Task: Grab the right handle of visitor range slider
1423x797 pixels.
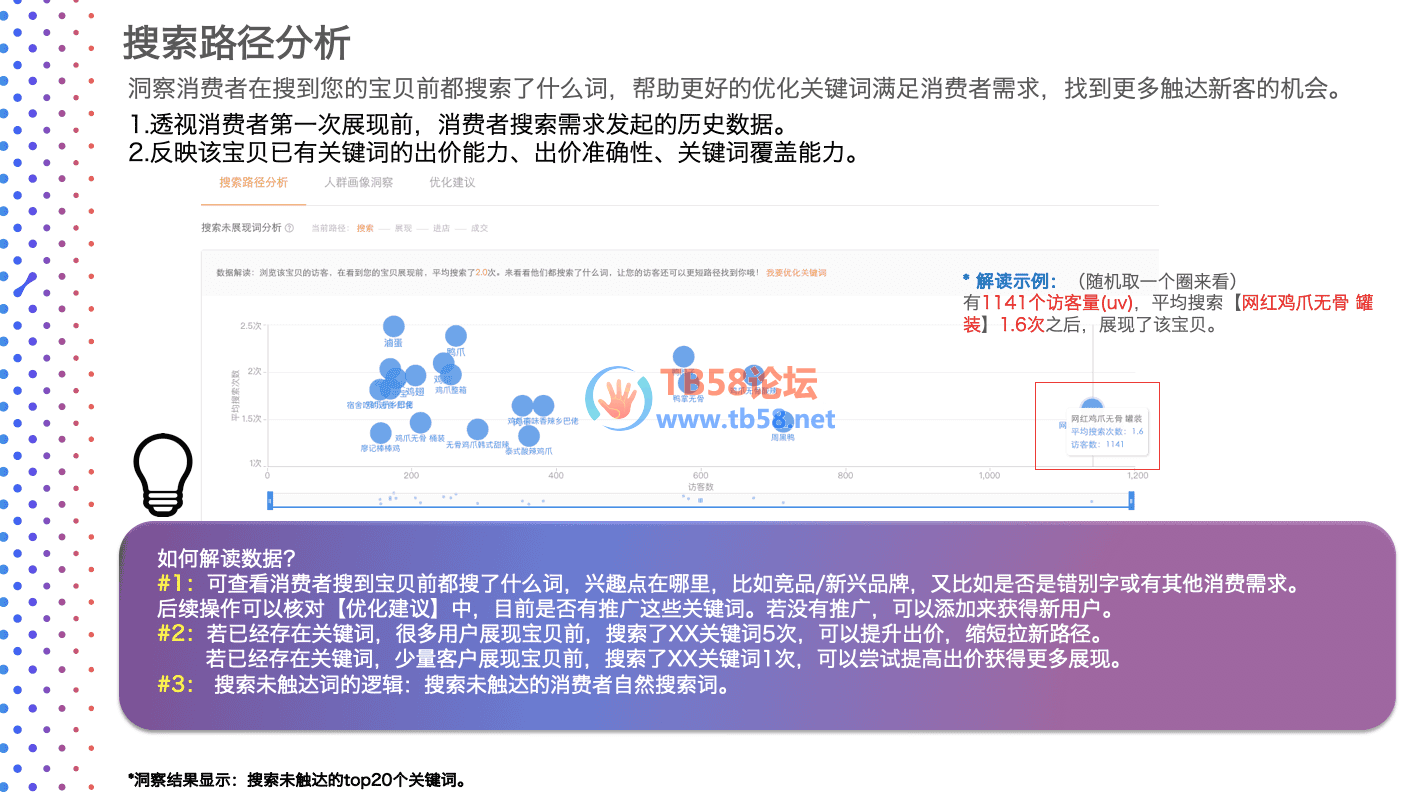Action: [x=1131, y=501]
